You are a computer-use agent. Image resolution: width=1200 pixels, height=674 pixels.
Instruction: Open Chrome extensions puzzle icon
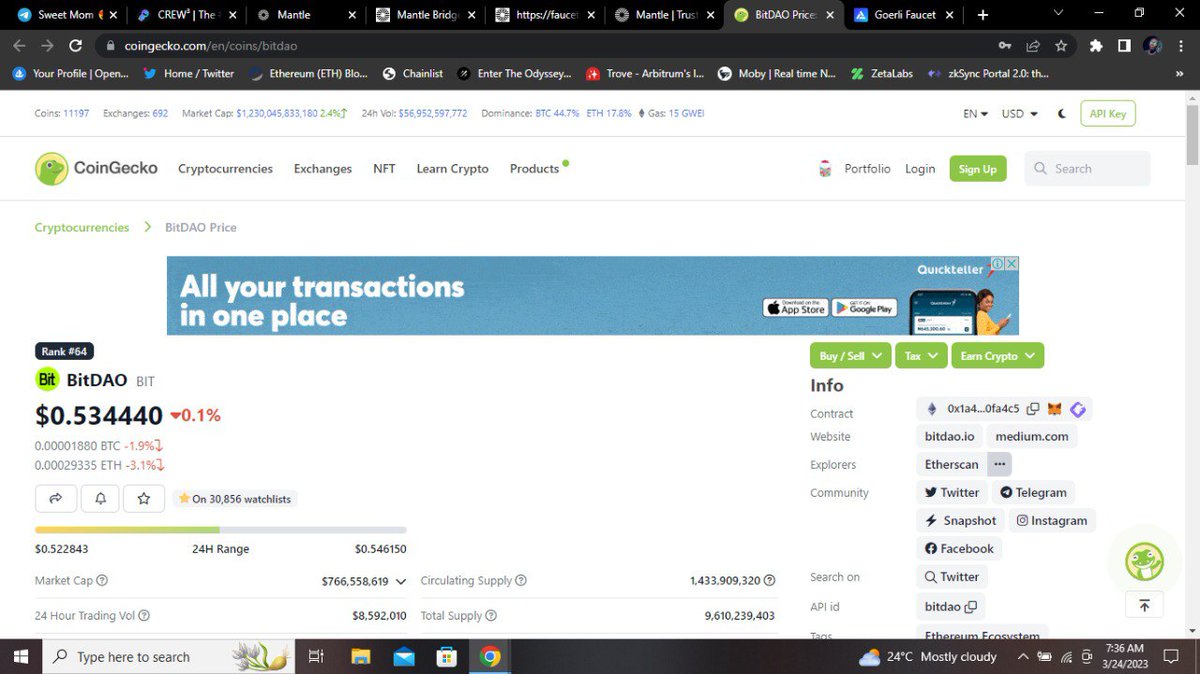1096,46
